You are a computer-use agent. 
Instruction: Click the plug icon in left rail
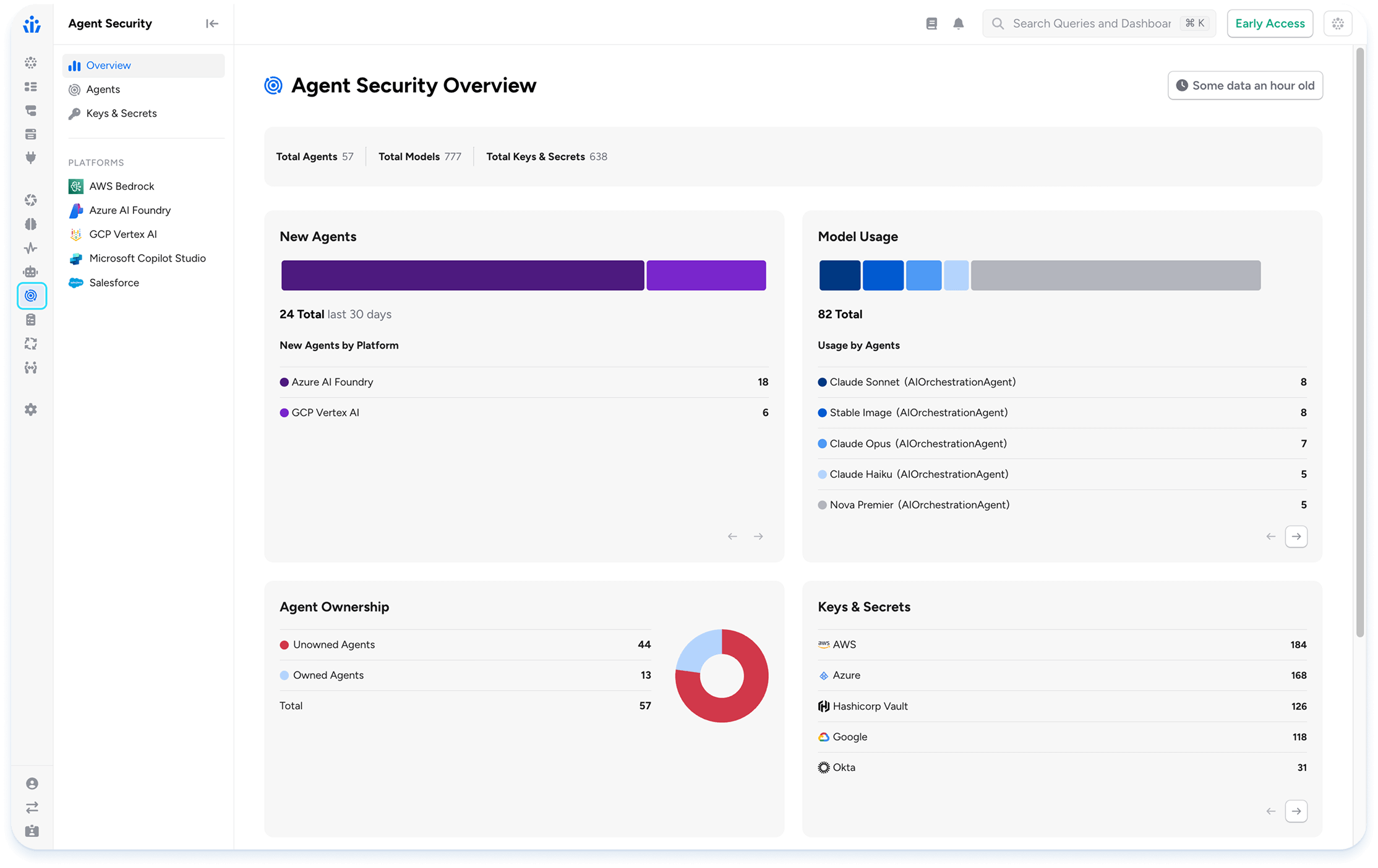point(31,158)
